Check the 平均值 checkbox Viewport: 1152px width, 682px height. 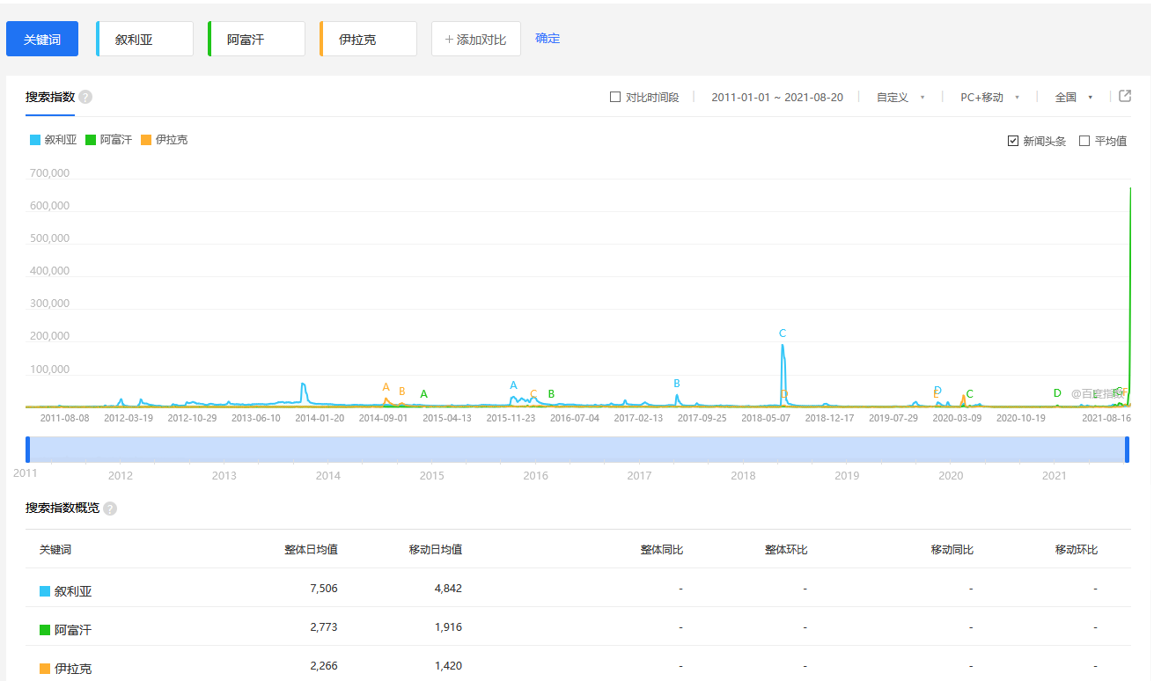coord(1084,141)
